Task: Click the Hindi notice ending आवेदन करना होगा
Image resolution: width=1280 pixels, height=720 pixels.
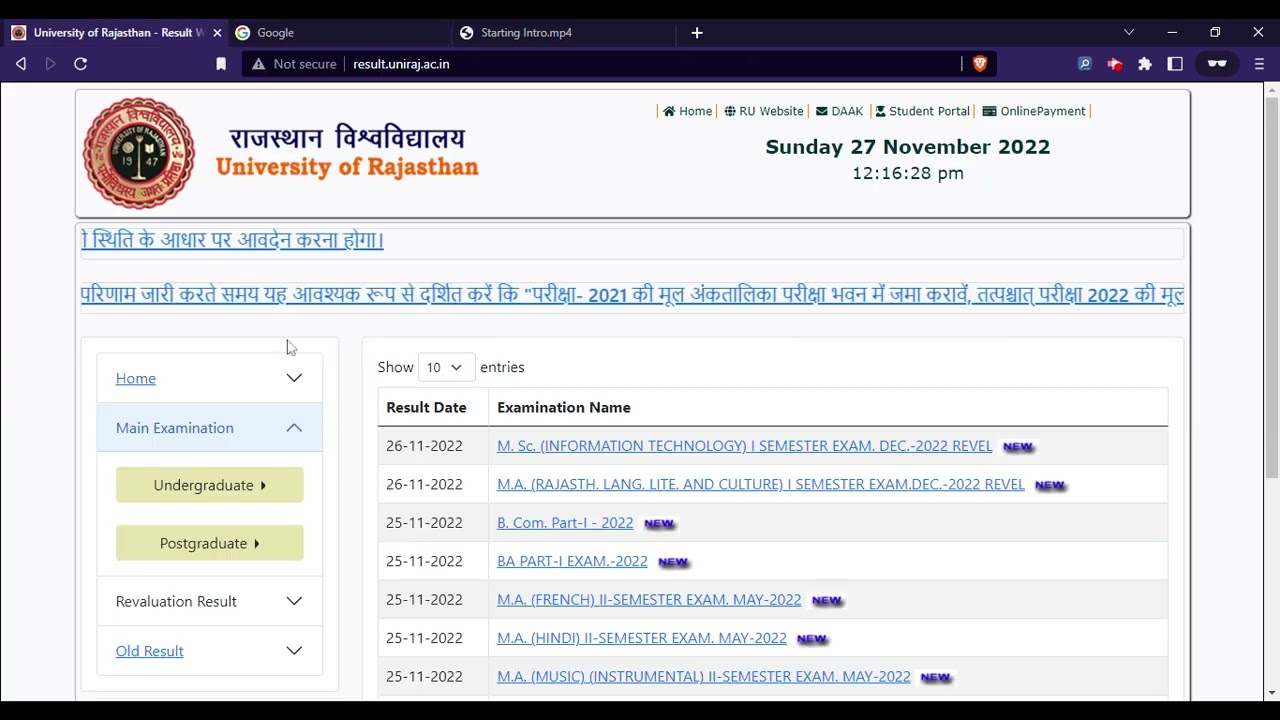Action: point(232,240)
